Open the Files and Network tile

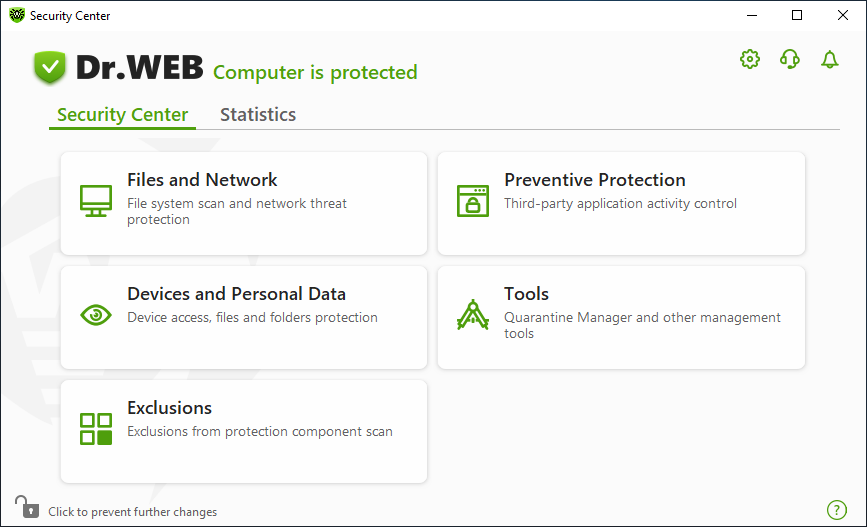tap(244, 204)
